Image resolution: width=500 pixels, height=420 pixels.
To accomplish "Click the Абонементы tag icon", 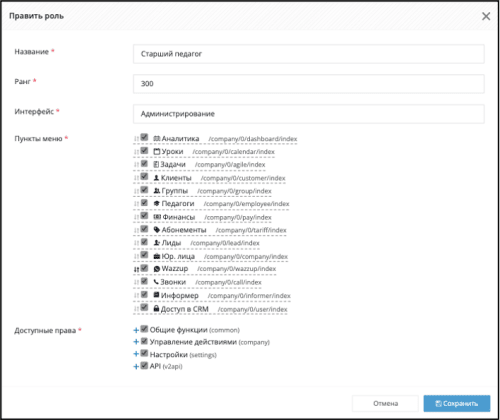I will [x=157, y=230].
